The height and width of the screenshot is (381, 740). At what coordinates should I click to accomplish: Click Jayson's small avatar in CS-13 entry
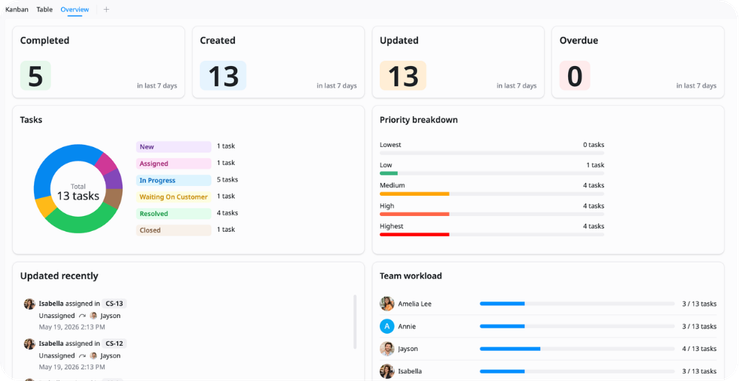pos(93,315)
